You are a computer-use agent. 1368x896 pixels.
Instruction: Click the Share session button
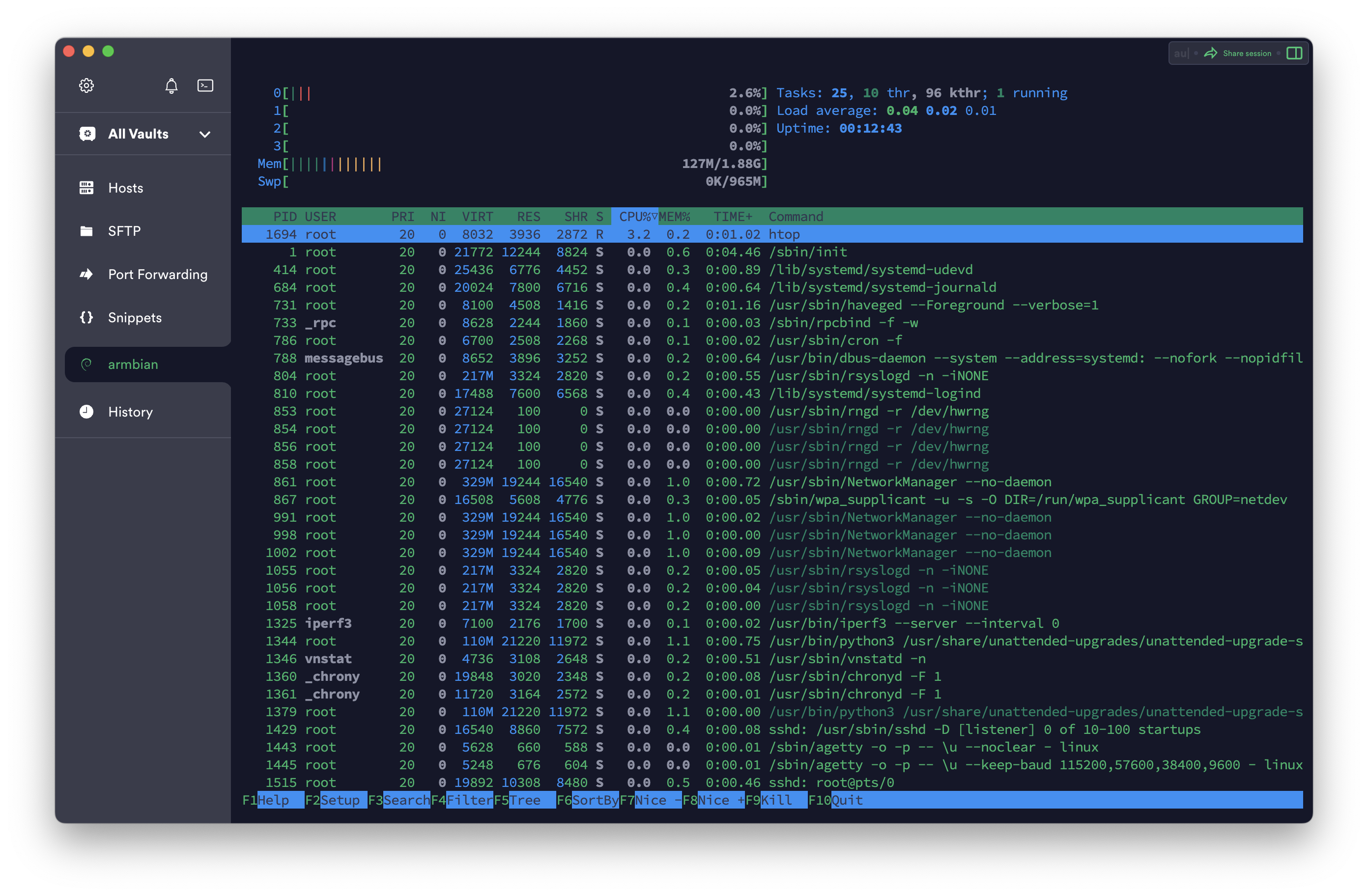(x=1247, y=53)
